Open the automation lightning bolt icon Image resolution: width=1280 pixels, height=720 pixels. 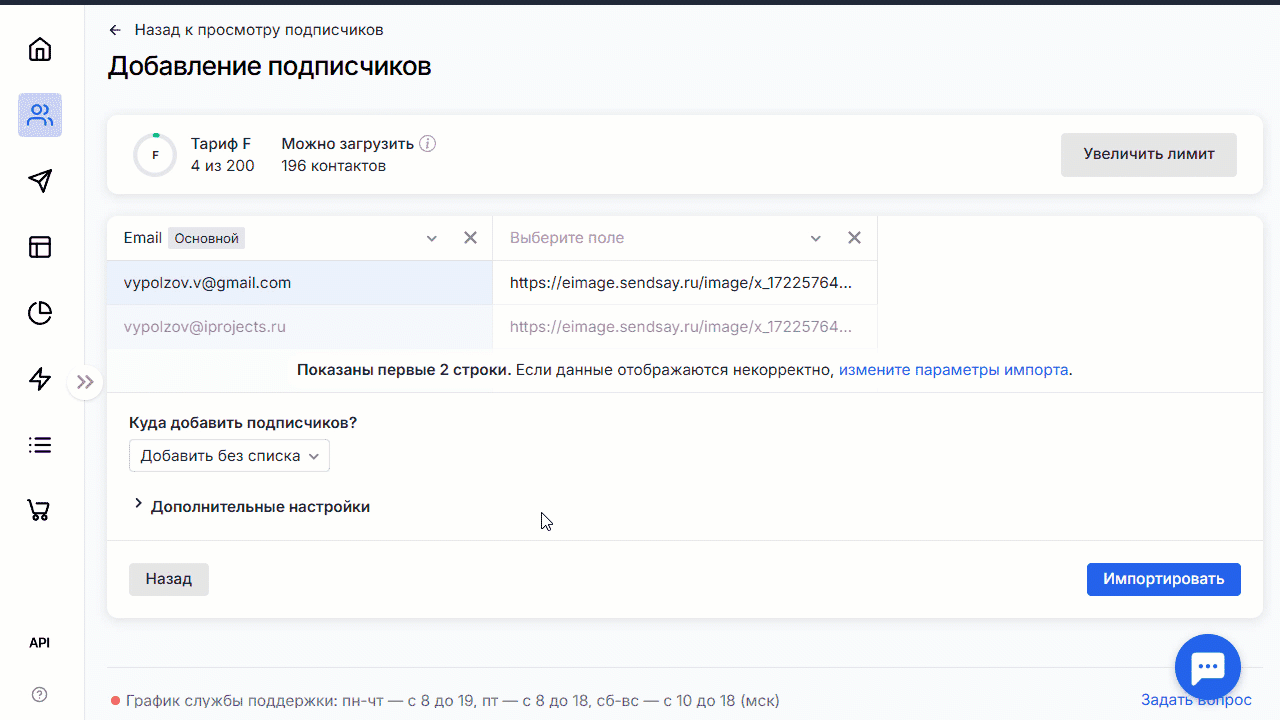coord(40,379)
